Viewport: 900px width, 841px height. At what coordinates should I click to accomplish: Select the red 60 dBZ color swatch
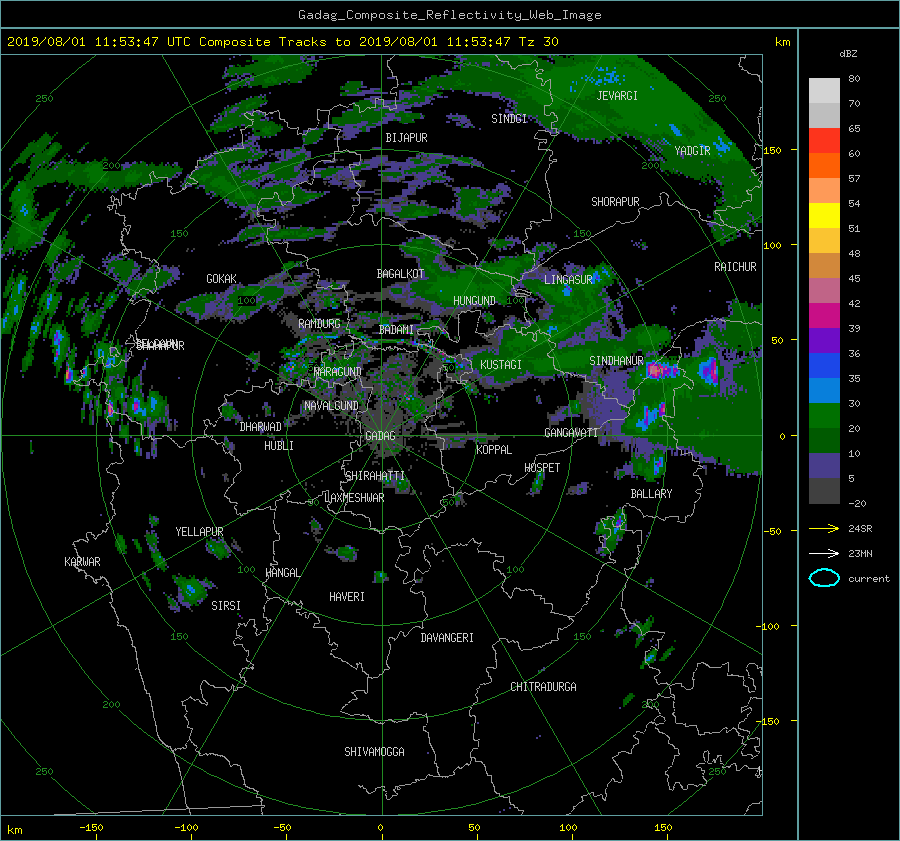coord(824,141)
